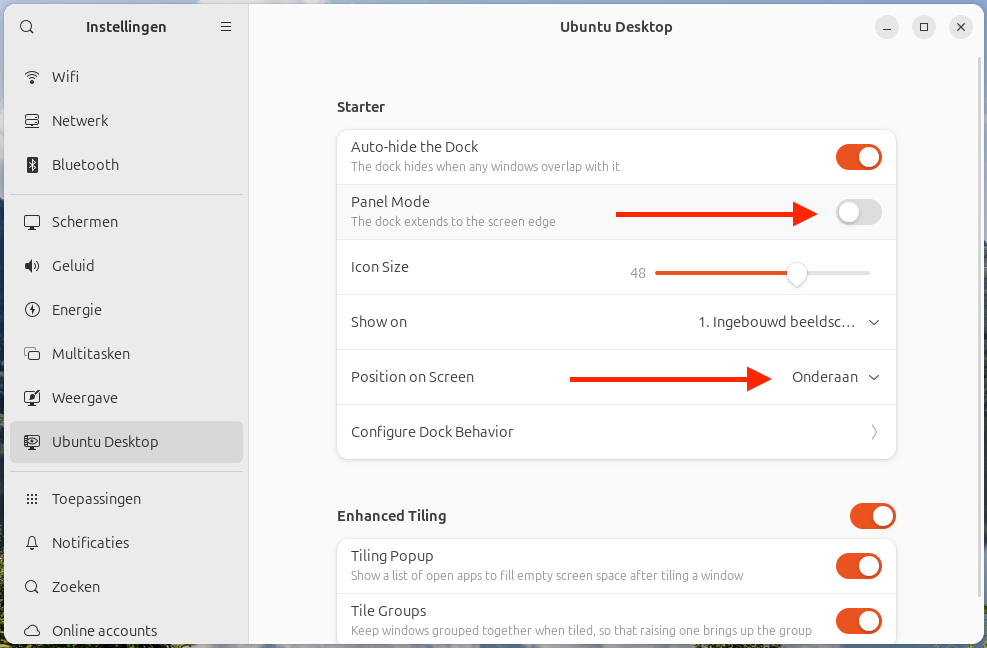
Task: Click the Multitasken icon in the sidebar
Action: [32, 354]
